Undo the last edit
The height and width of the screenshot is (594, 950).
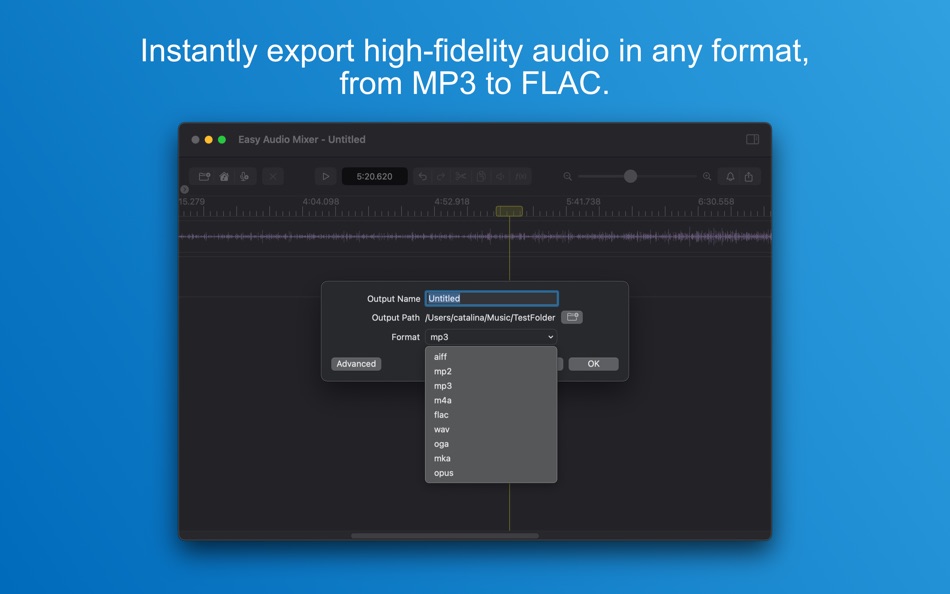423,176
